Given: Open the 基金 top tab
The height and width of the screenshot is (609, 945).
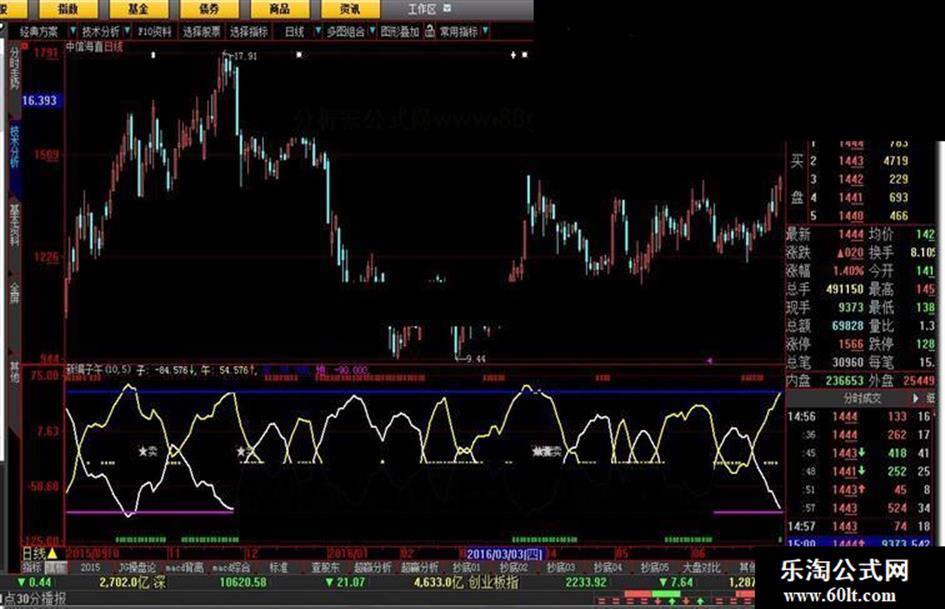Looking at the screenshot, I should [x=139, y=8].
